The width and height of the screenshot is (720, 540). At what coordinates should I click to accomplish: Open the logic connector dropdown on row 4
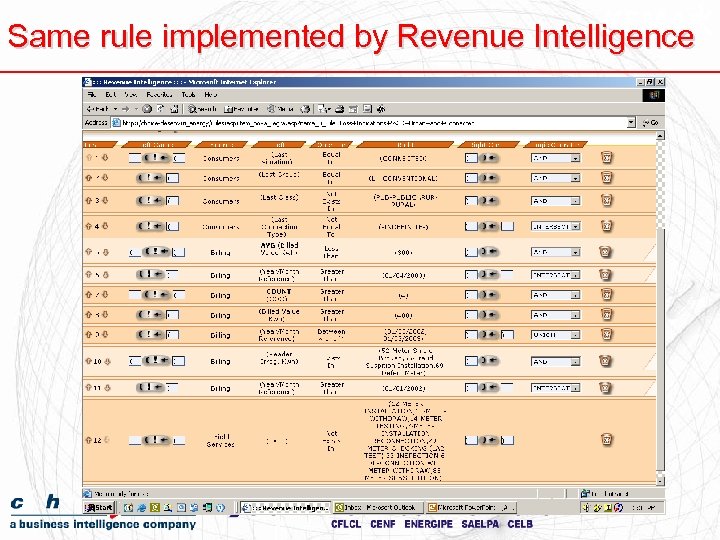pos(576,226)
